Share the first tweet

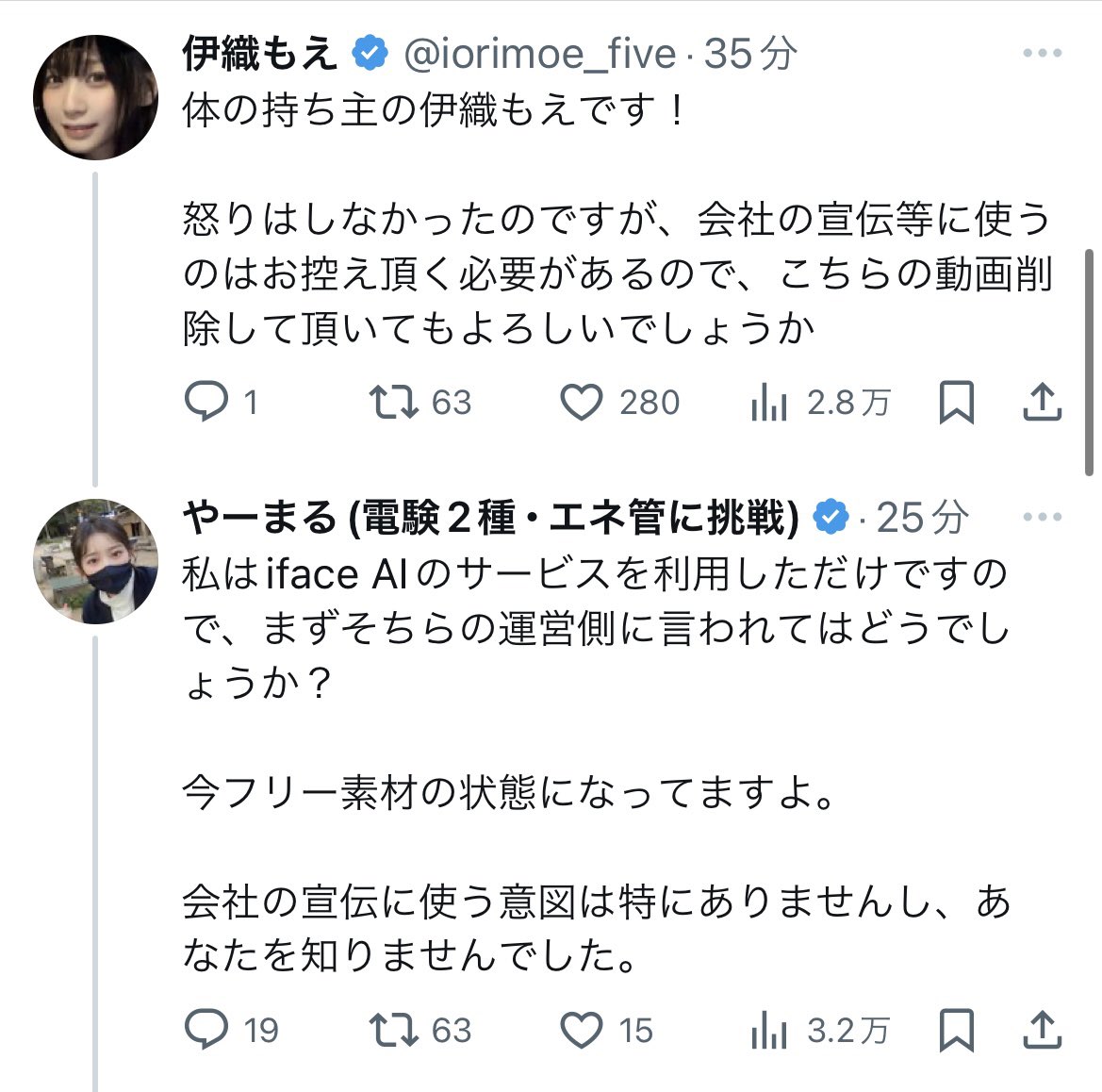(1043, 404)
